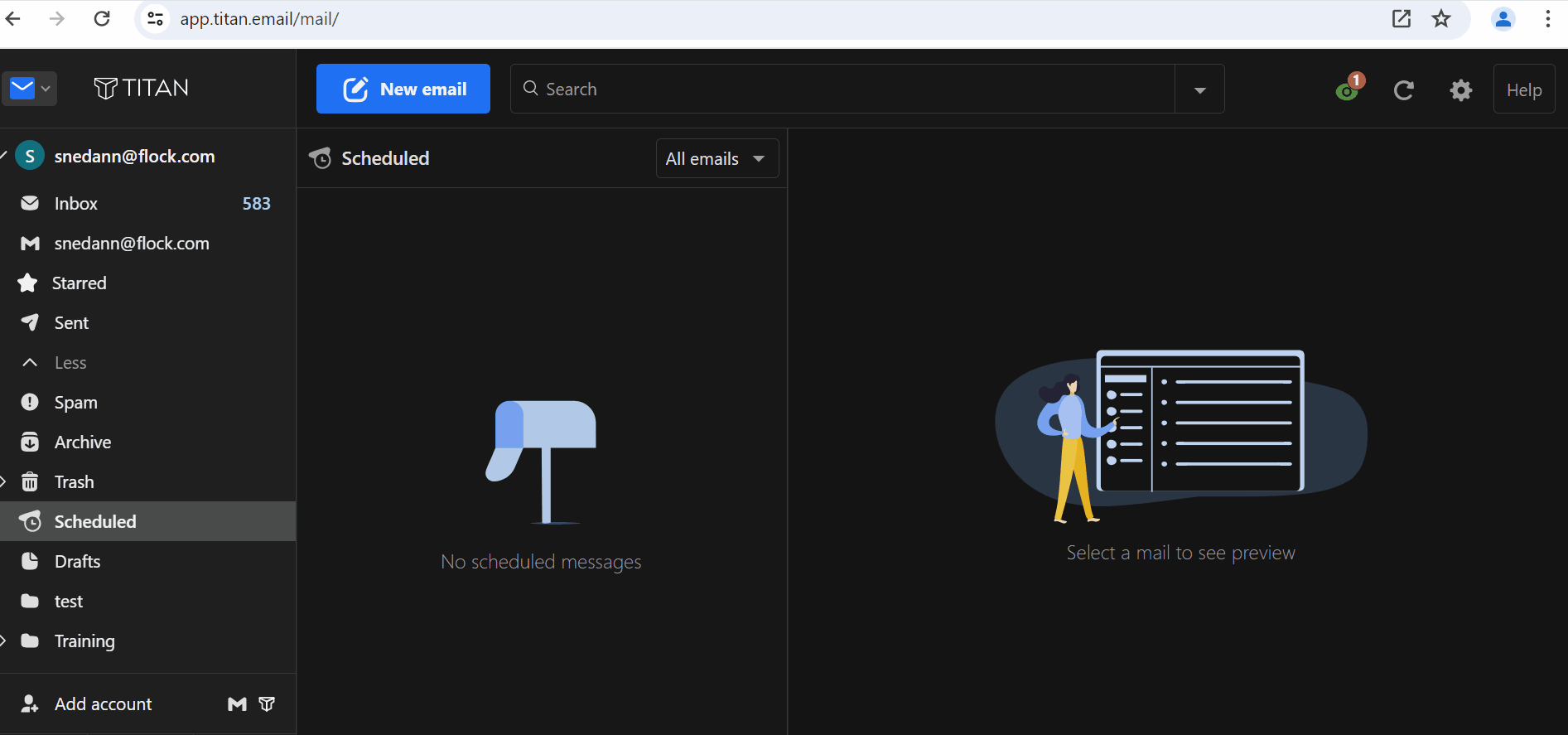The height and width of the screenshot is (735, 1568).
Task: Open the Spam folder
Action: tap(147, 402)
